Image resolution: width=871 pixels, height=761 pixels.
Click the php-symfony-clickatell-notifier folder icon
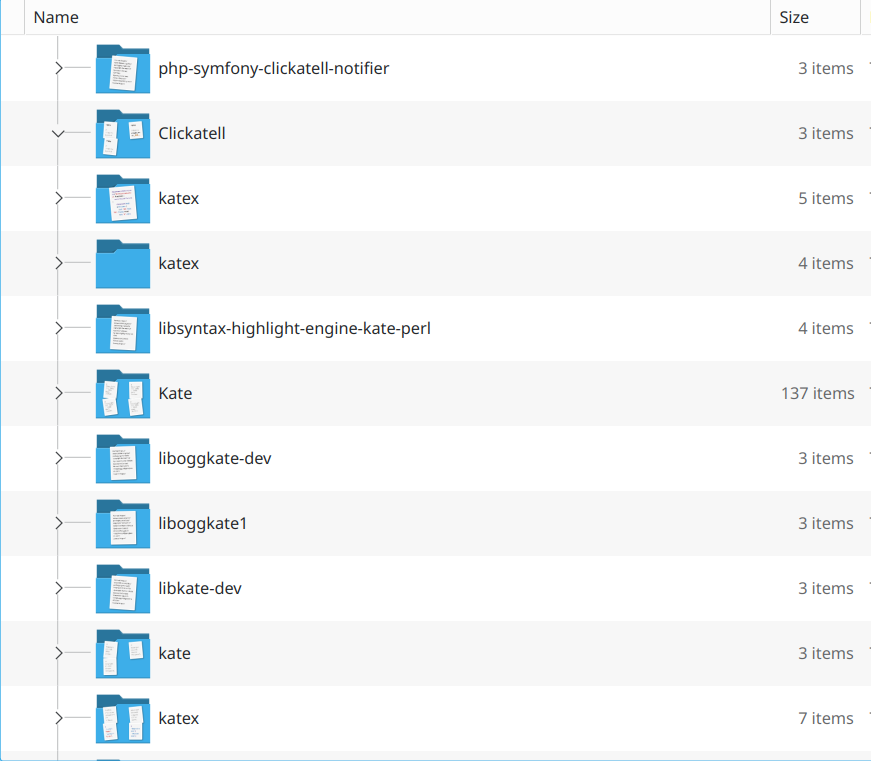click(122, 69)
